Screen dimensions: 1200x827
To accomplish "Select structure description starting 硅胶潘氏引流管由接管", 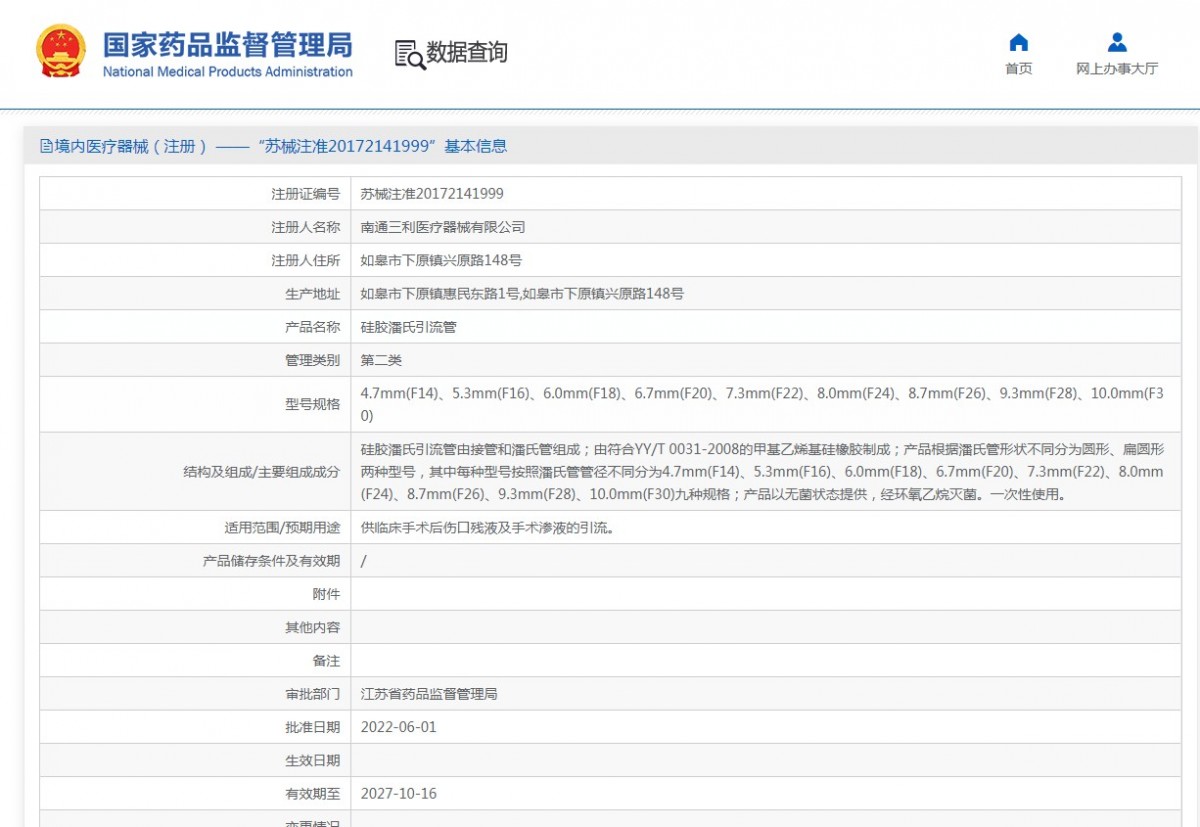I will (x=762, y=471).
